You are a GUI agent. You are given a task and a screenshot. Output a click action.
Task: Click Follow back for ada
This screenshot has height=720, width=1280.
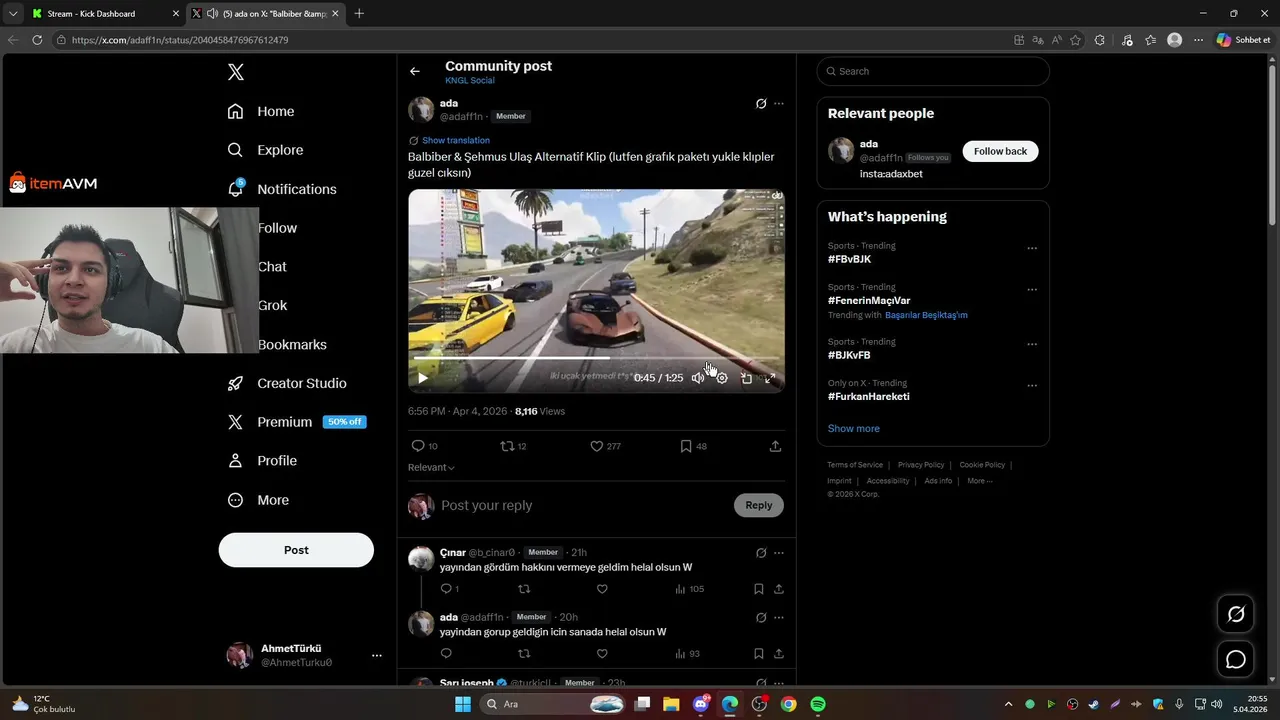(x=1000, y=151)
